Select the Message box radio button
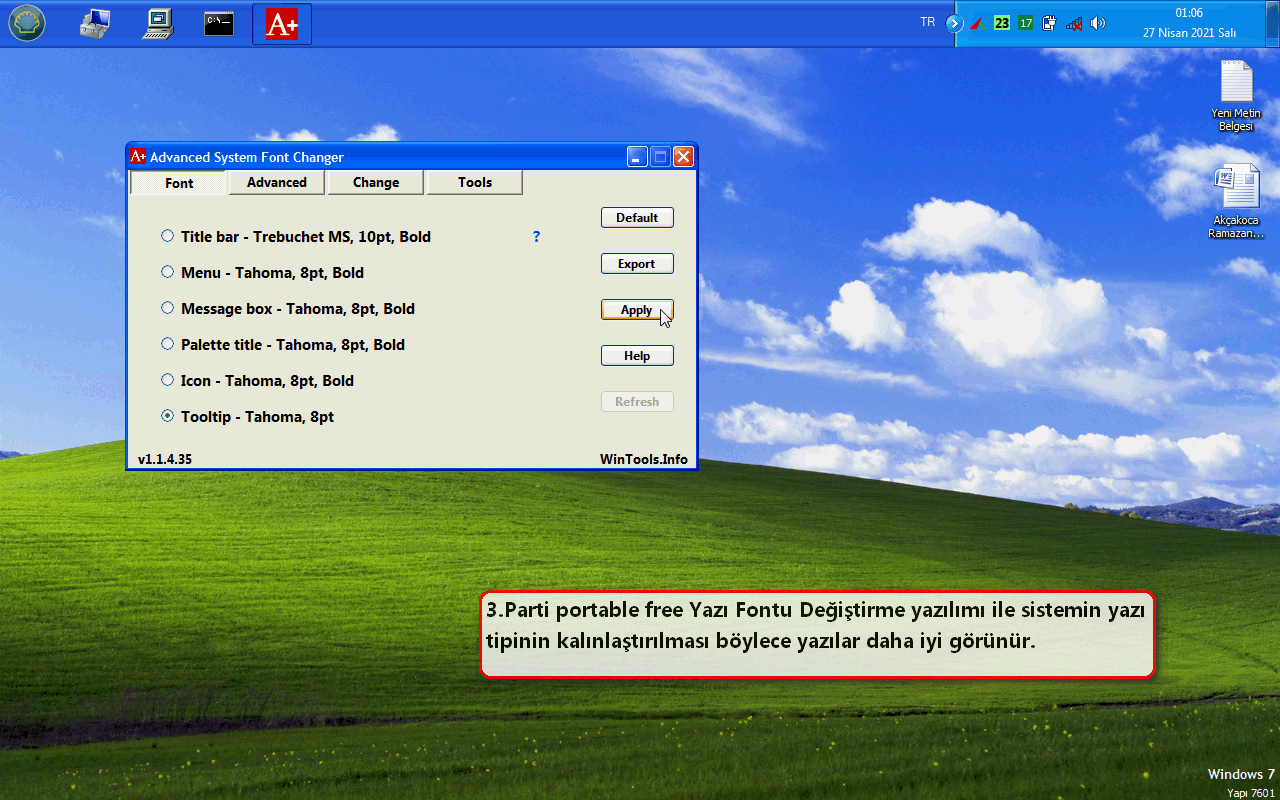The height and width of the screenshot is (800, 1280). pos(167,308)
